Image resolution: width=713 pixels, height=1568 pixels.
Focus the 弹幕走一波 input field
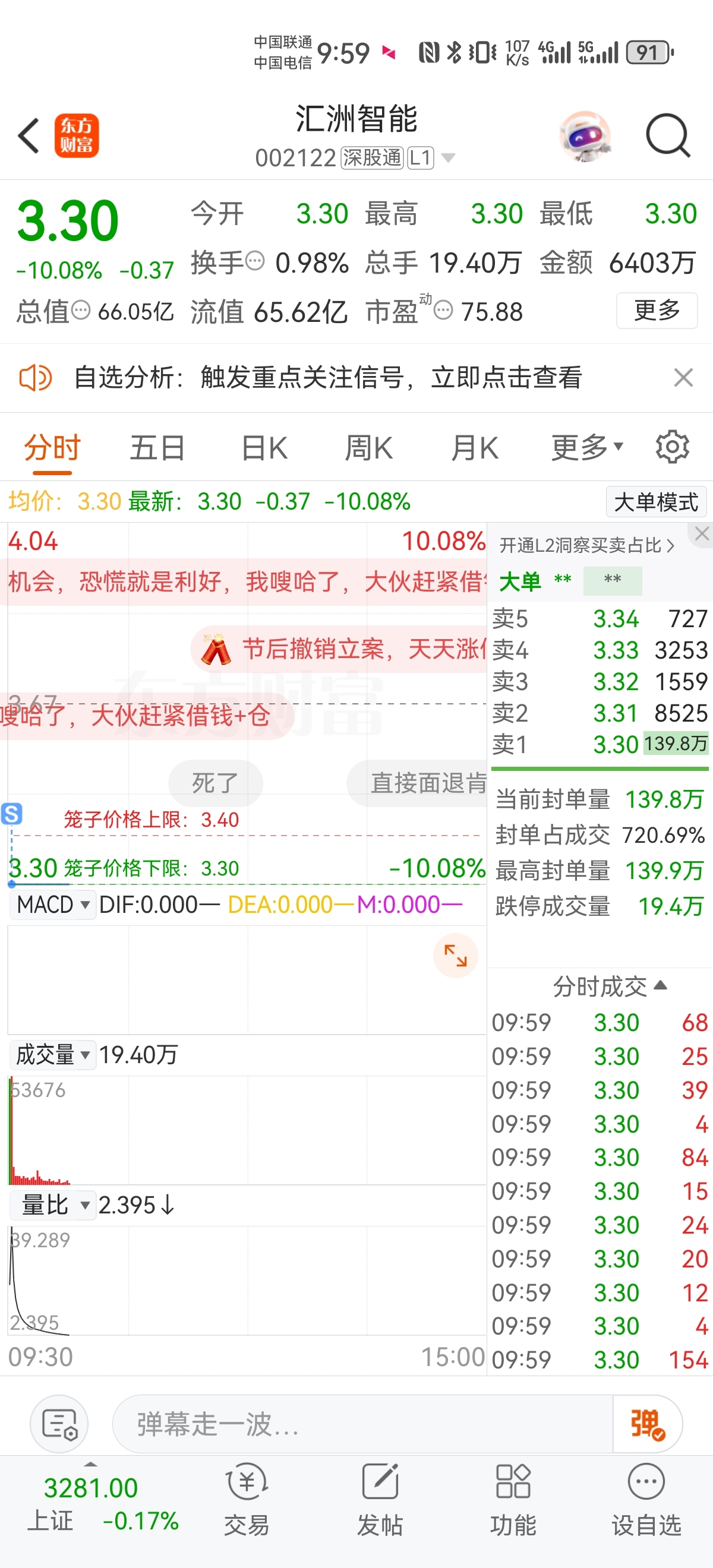coord(362,1424)
